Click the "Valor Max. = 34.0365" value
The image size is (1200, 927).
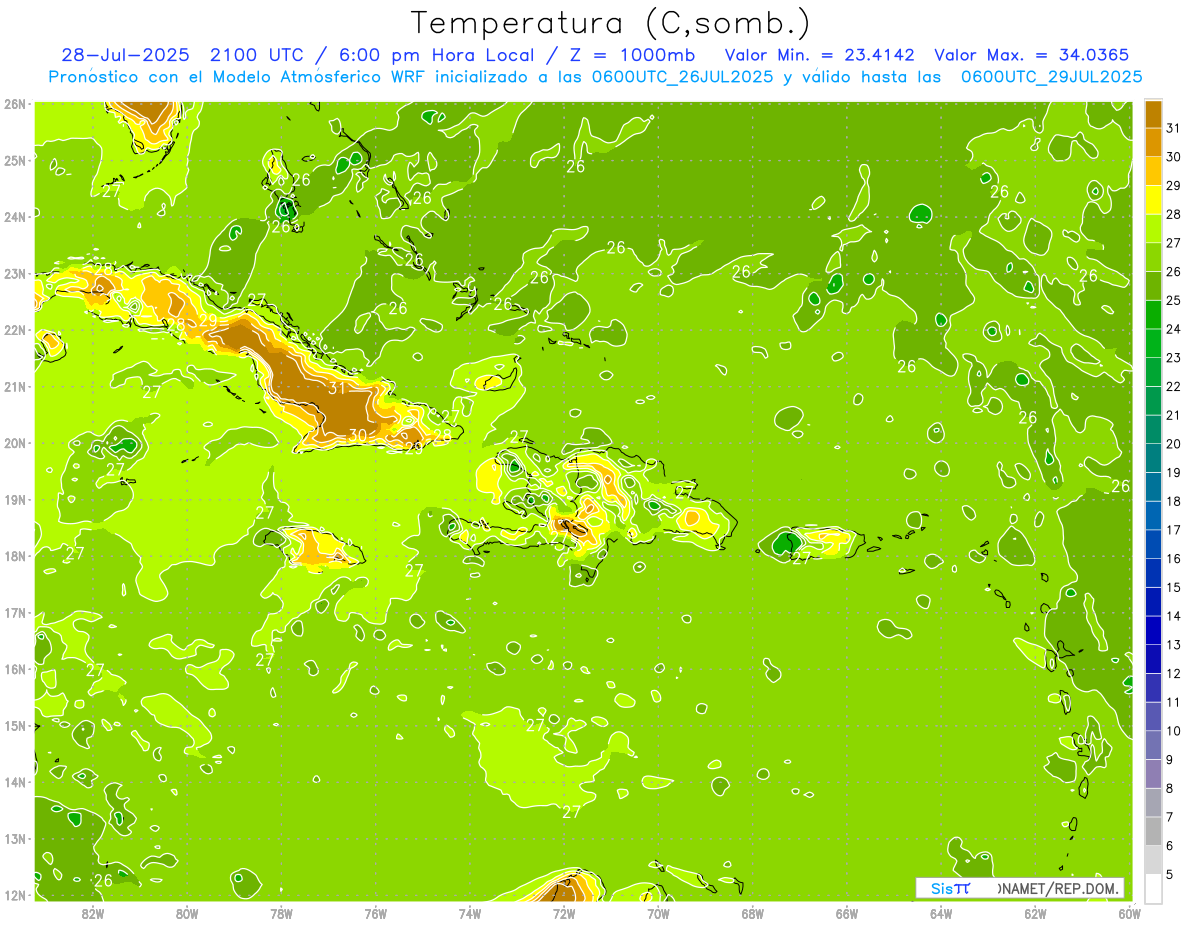pos(1034,55)
